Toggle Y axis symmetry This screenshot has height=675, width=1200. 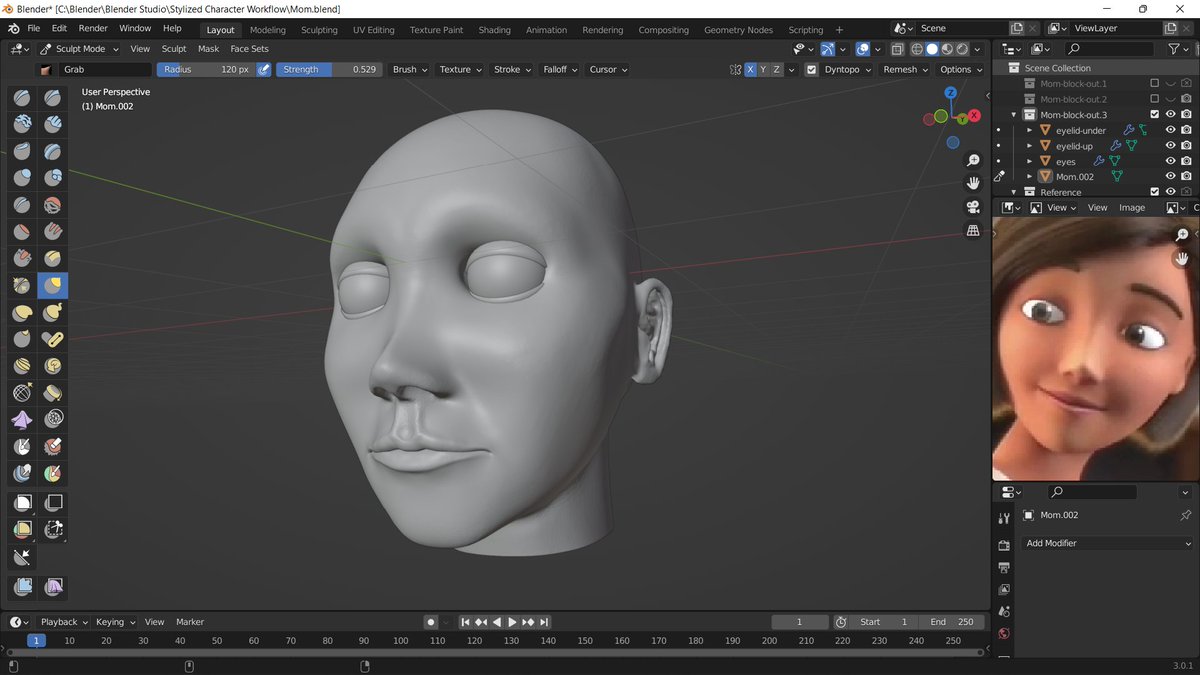tap(764, 69)
